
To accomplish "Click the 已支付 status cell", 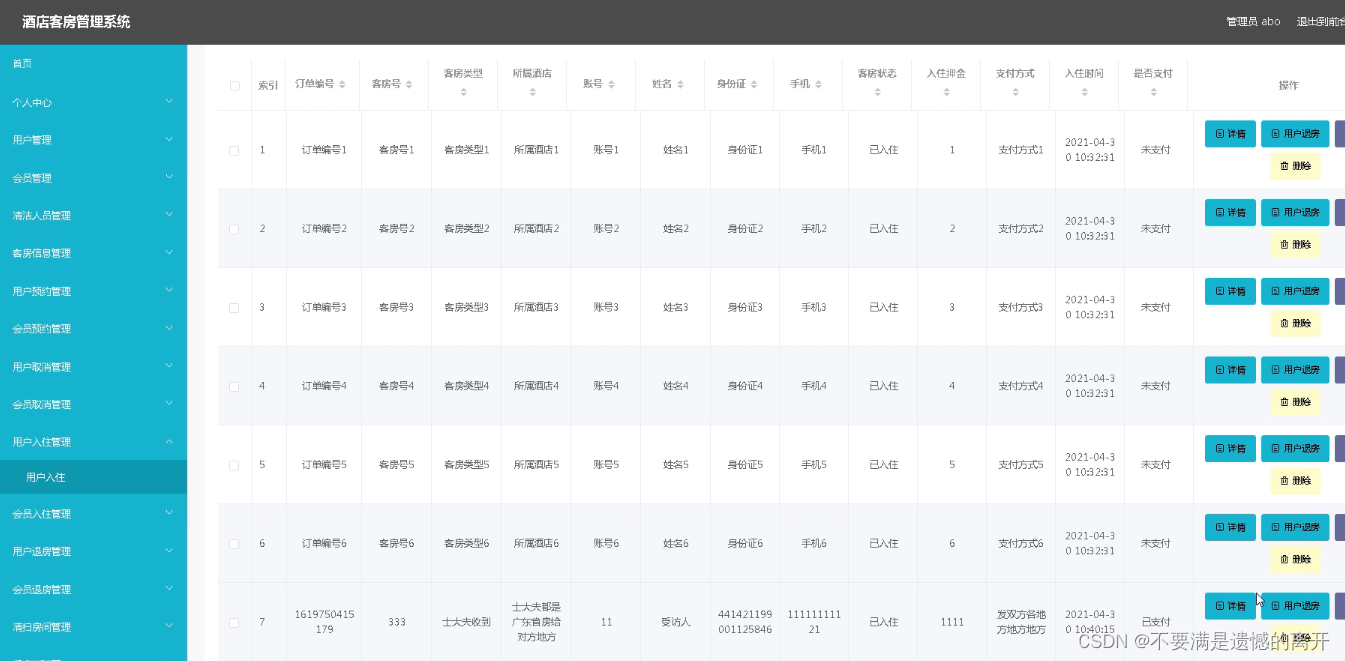I will coord(1156,622).
